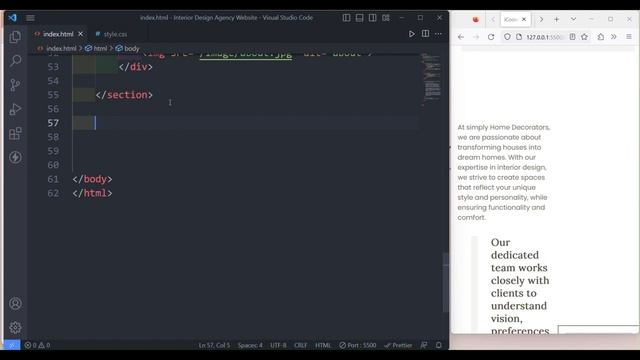
Task: Click the tracking protection shield icon
Action: [x=507, y=37]
